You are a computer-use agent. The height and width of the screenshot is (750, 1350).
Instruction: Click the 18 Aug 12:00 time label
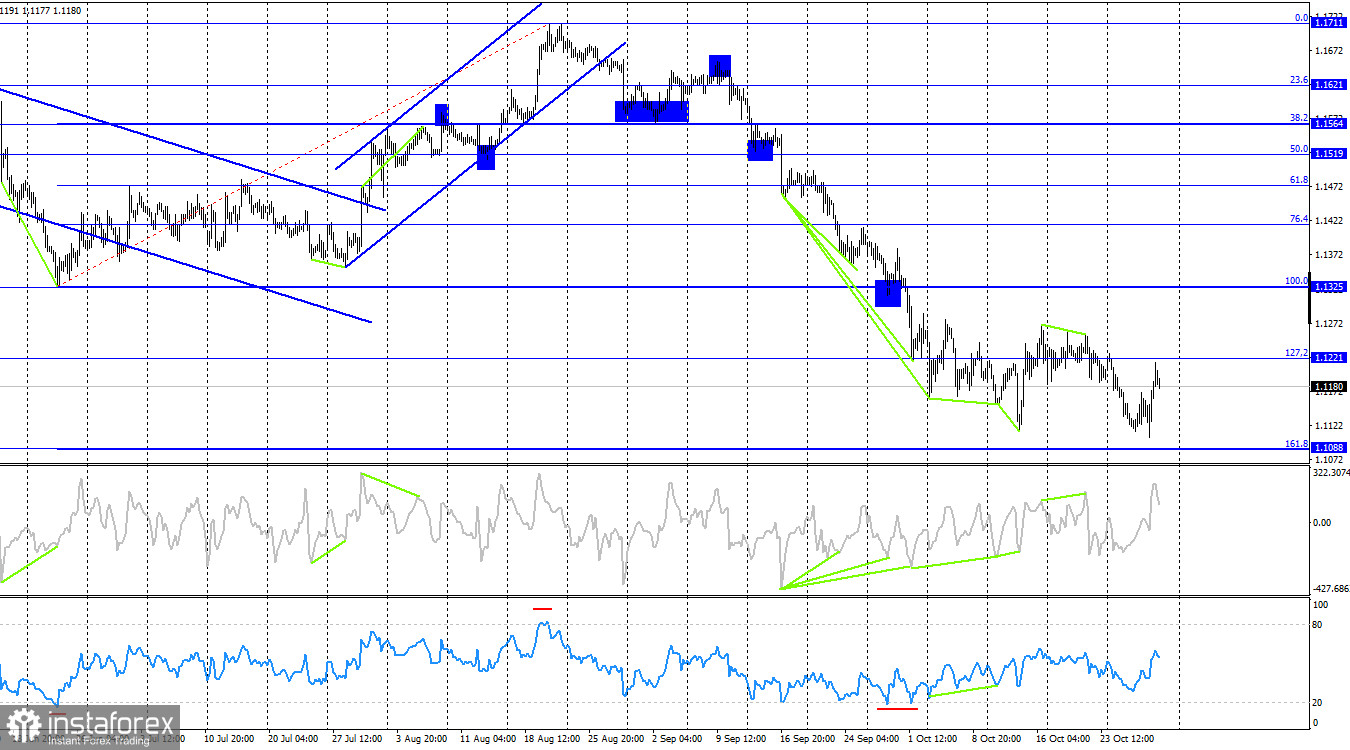[551, 738]
